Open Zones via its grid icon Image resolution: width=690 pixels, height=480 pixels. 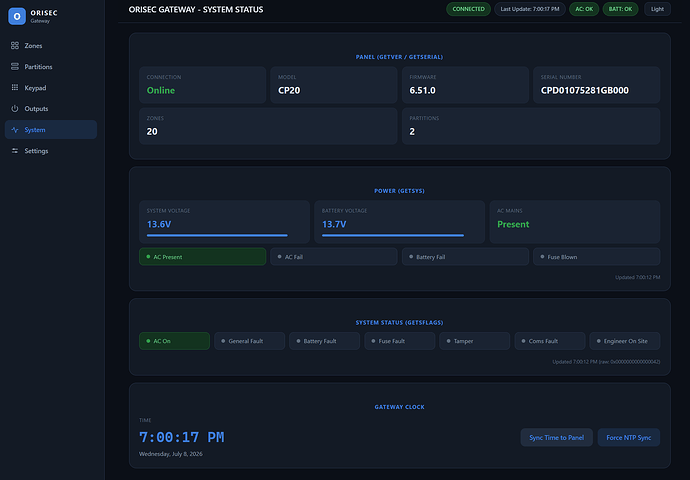15,45
